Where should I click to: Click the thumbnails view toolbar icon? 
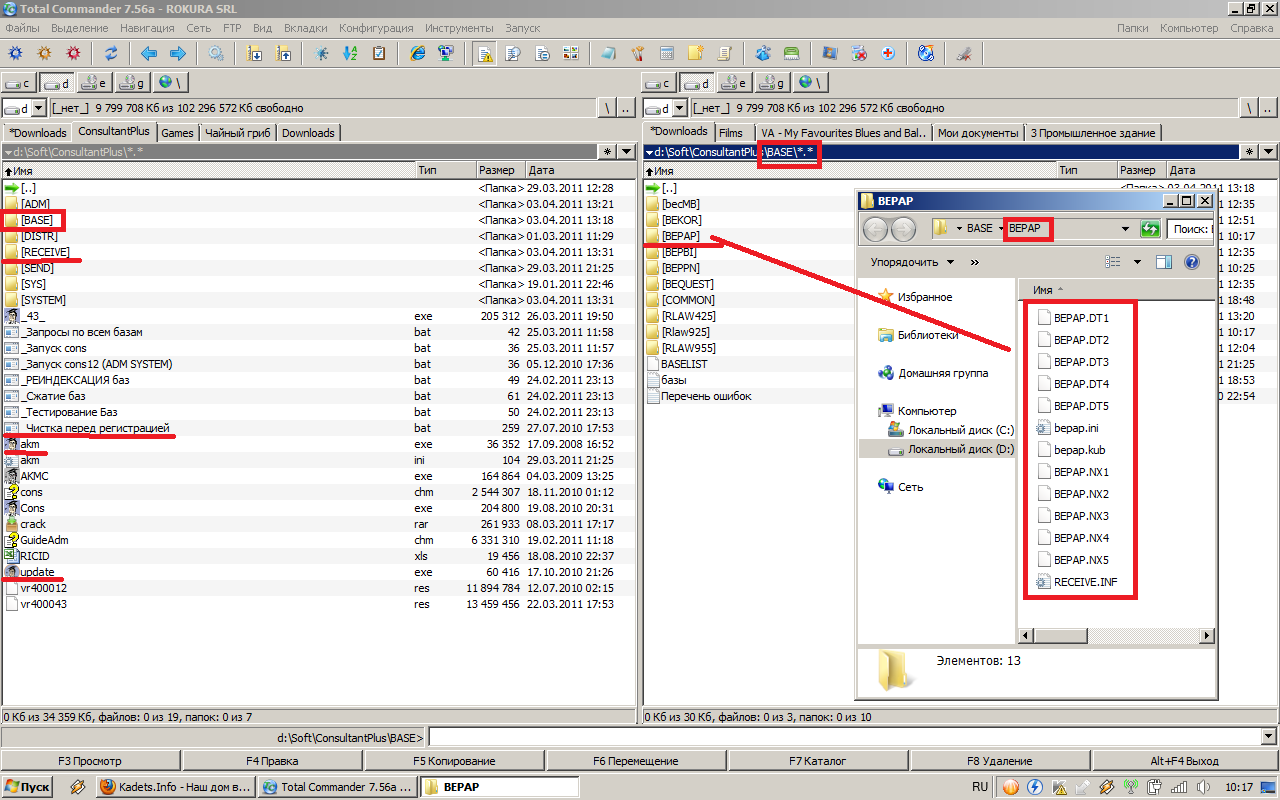click(x=571, y=53)
